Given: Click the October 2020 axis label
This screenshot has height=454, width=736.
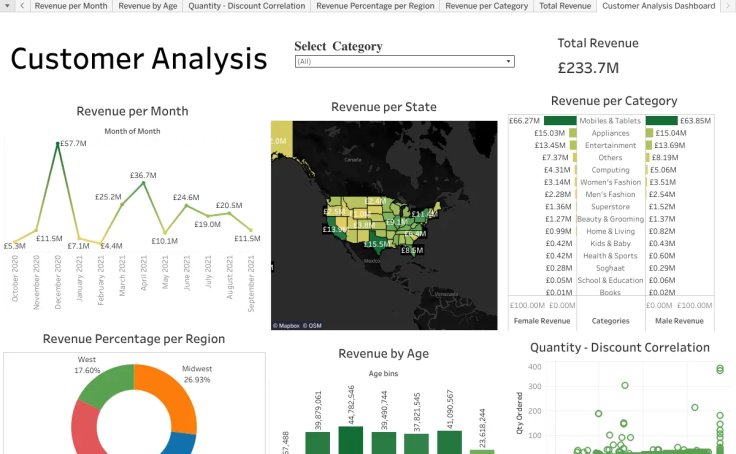Looking at the screenshot, I should point(15,278).
